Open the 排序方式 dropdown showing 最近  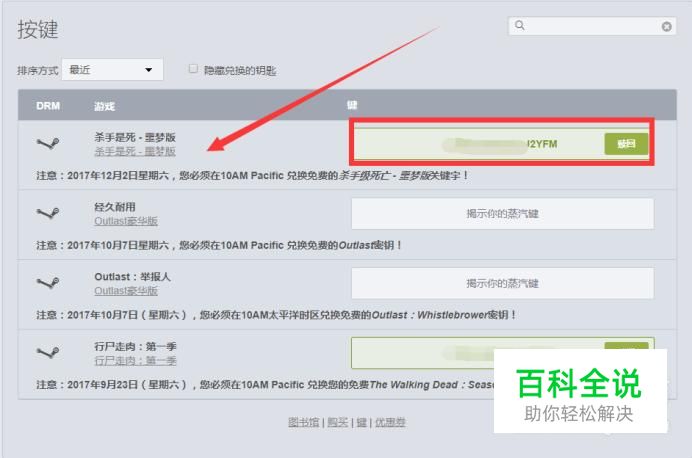click(x=113, y=70)
